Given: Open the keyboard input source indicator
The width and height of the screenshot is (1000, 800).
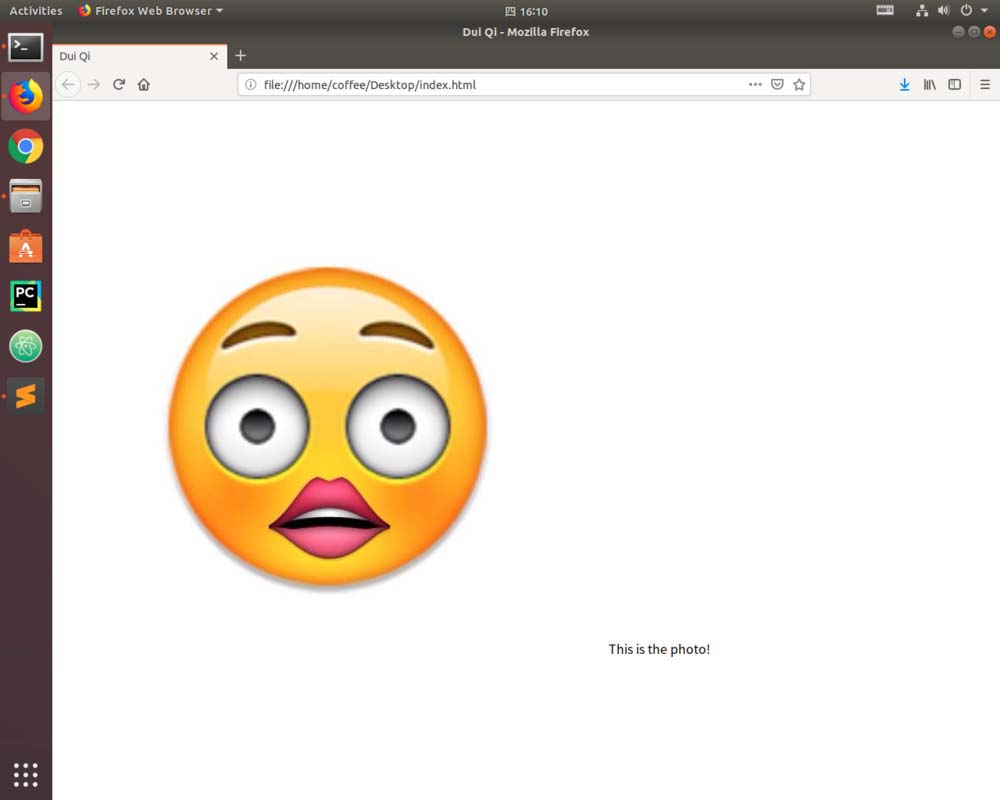Looking at the screenshot, I should click(x=885, y=10).
